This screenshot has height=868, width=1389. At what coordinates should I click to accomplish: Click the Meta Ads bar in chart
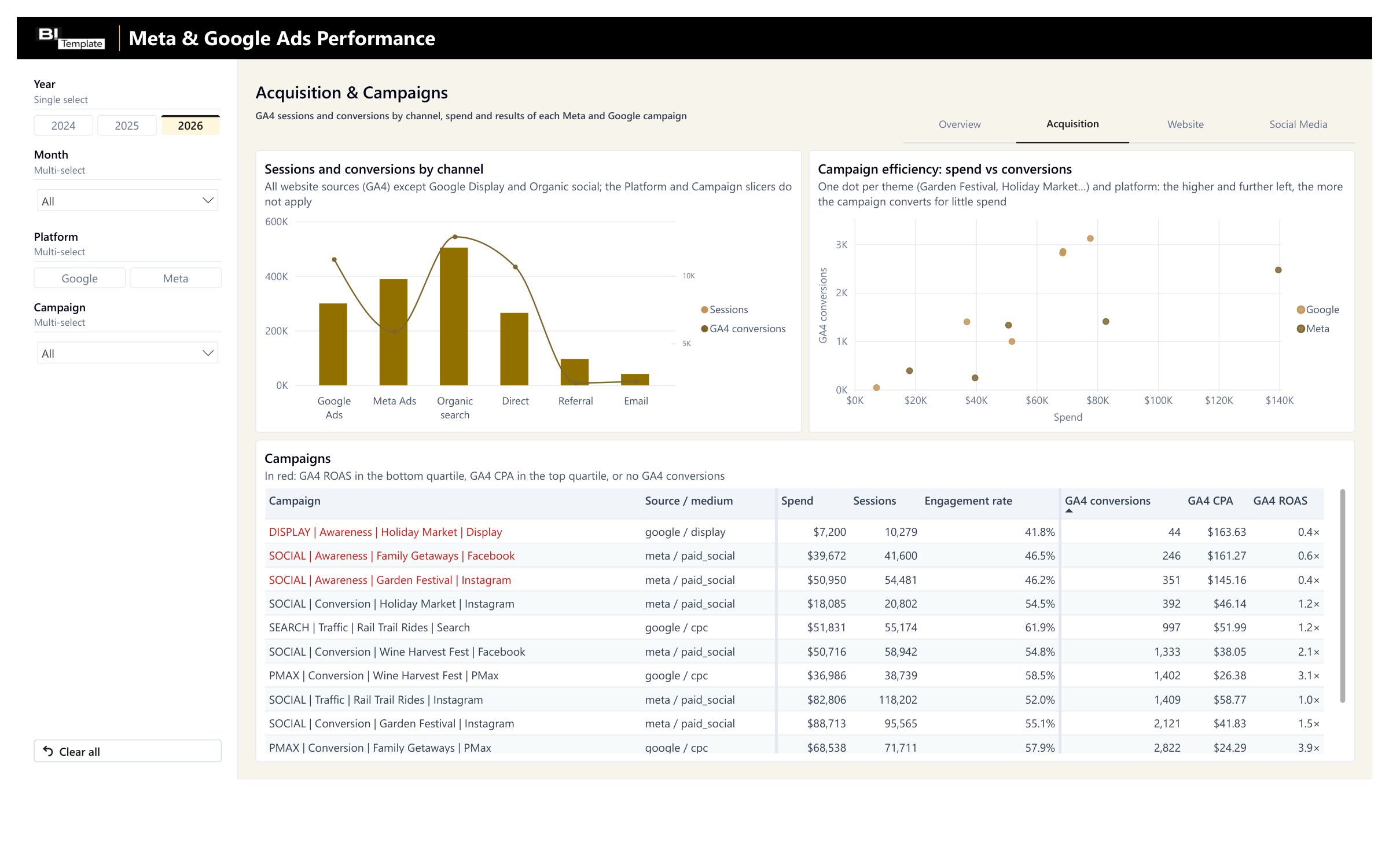click(x=394, y=332)
